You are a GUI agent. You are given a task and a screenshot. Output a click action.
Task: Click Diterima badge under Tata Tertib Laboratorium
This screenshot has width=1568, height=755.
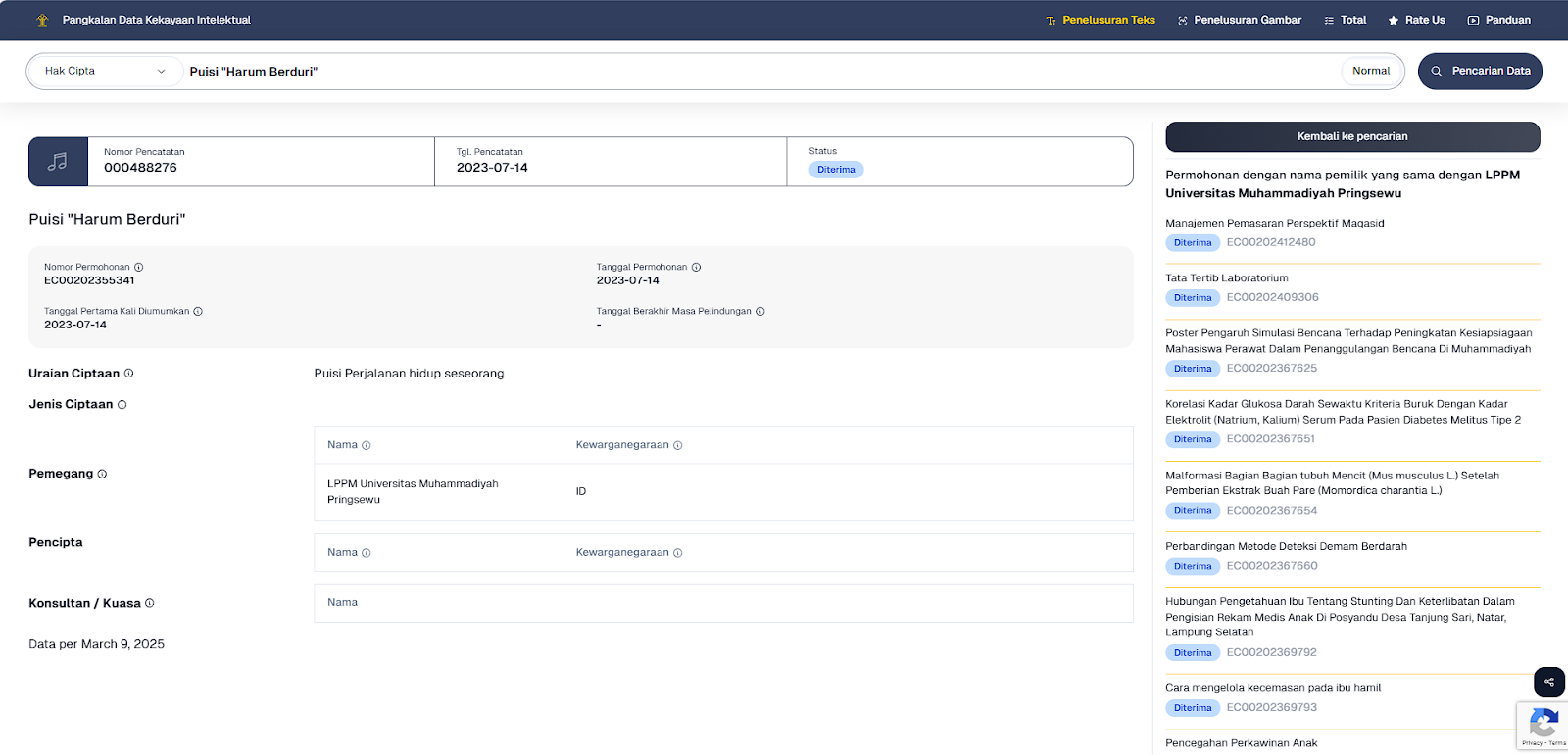coord(1193,297)
